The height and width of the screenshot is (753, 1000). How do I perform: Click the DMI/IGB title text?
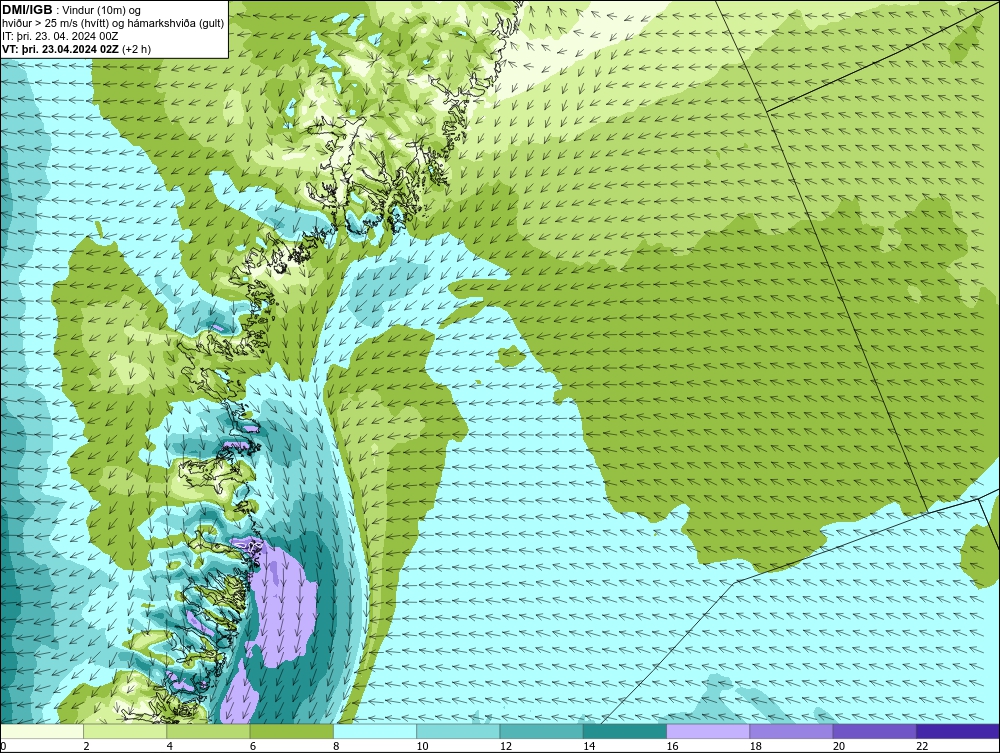(27, 10)
